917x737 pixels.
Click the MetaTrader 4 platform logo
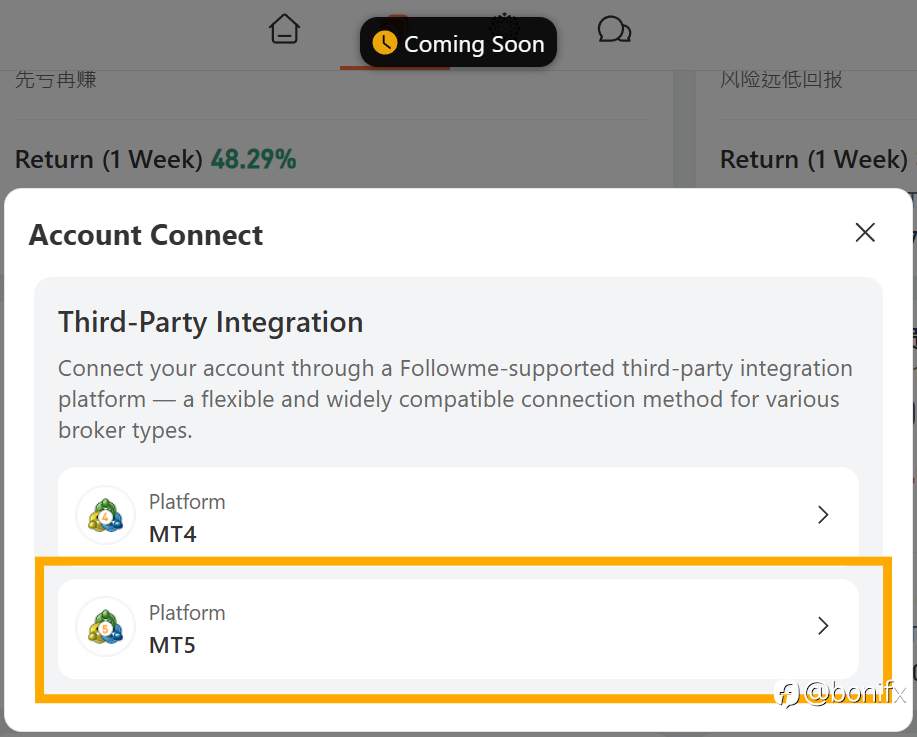pos(105,516)
